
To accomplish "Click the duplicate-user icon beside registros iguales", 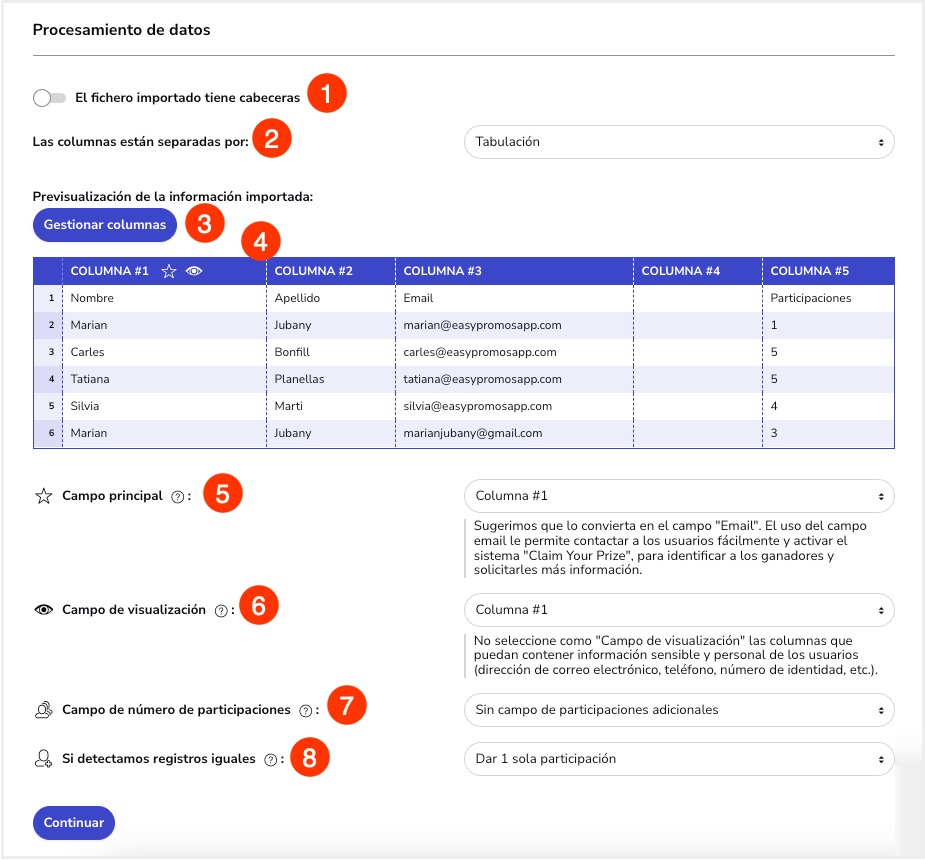I will pyautogui.click(x=44, y=759).
